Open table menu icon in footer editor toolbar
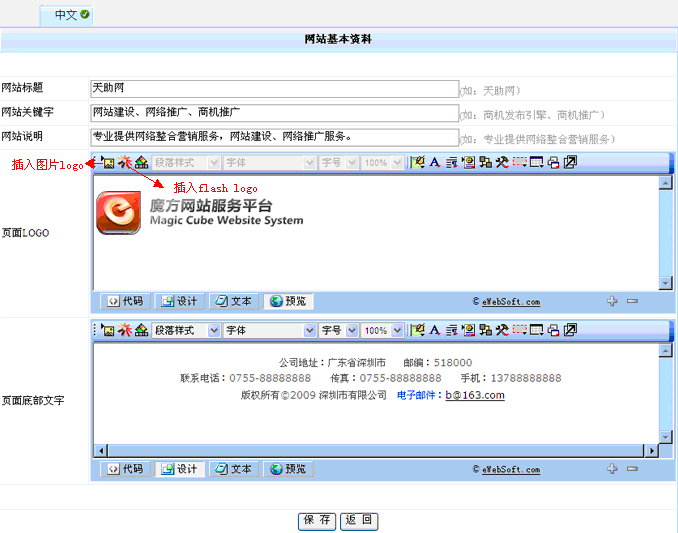 click(537, 330)
